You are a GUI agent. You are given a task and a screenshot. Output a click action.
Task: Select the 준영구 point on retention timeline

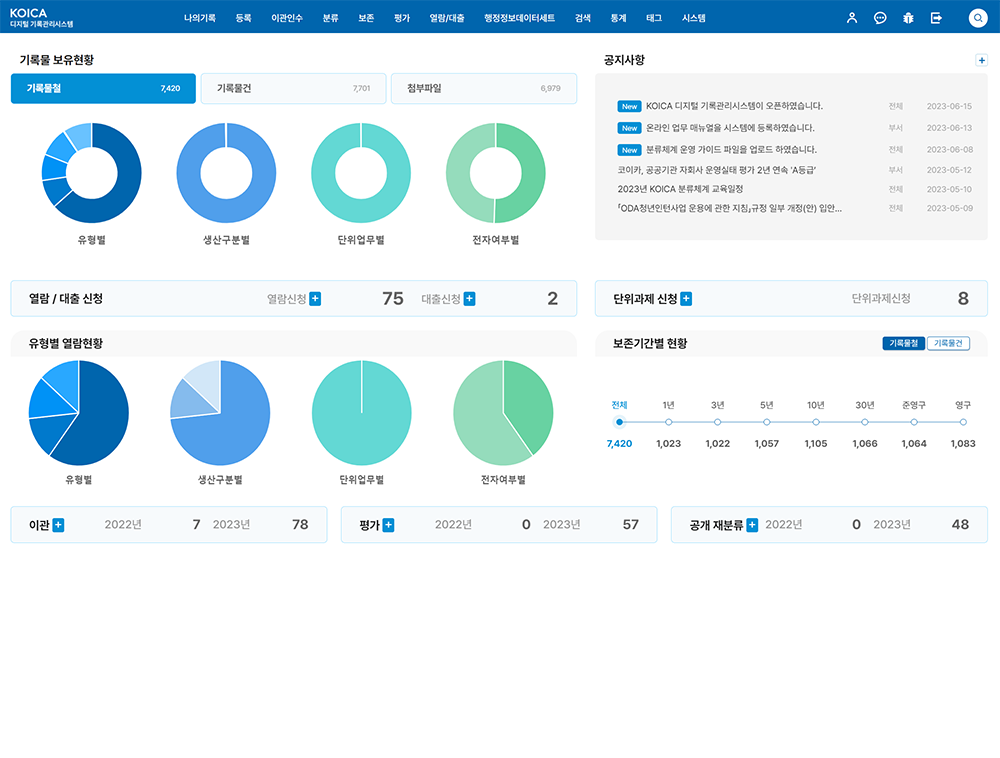pos(914,422)
